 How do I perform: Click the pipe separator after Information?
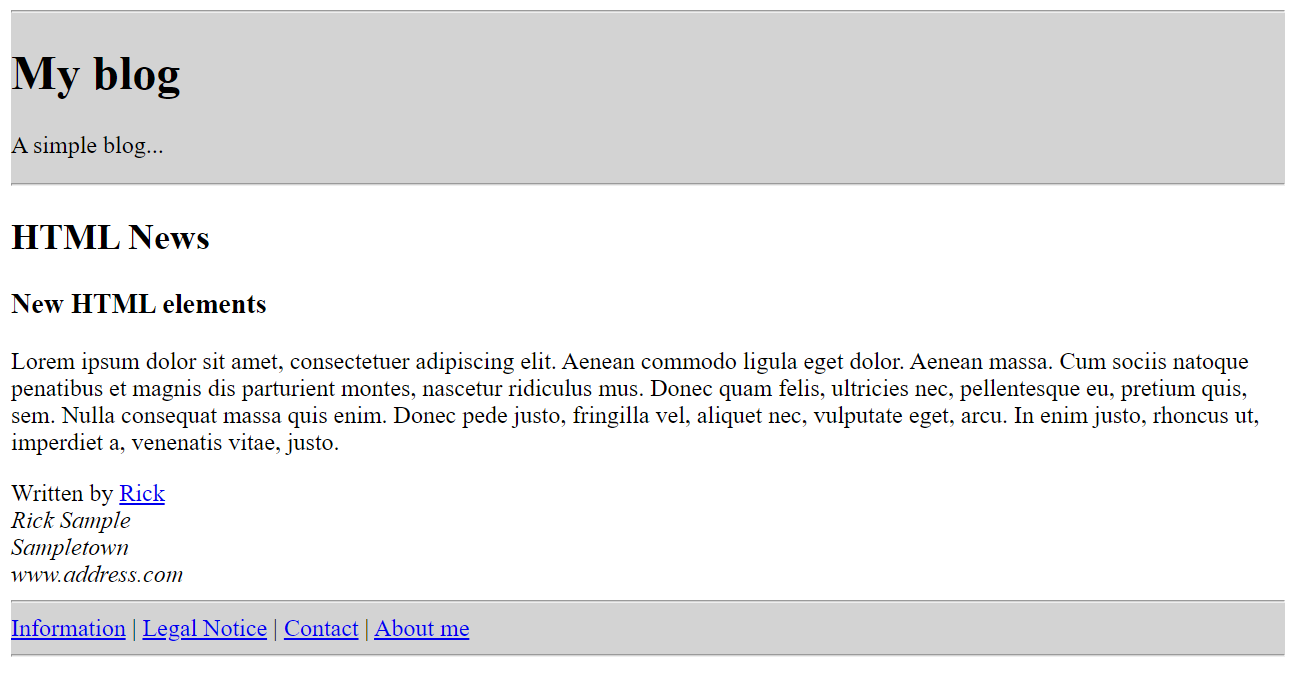pos(134,629)
